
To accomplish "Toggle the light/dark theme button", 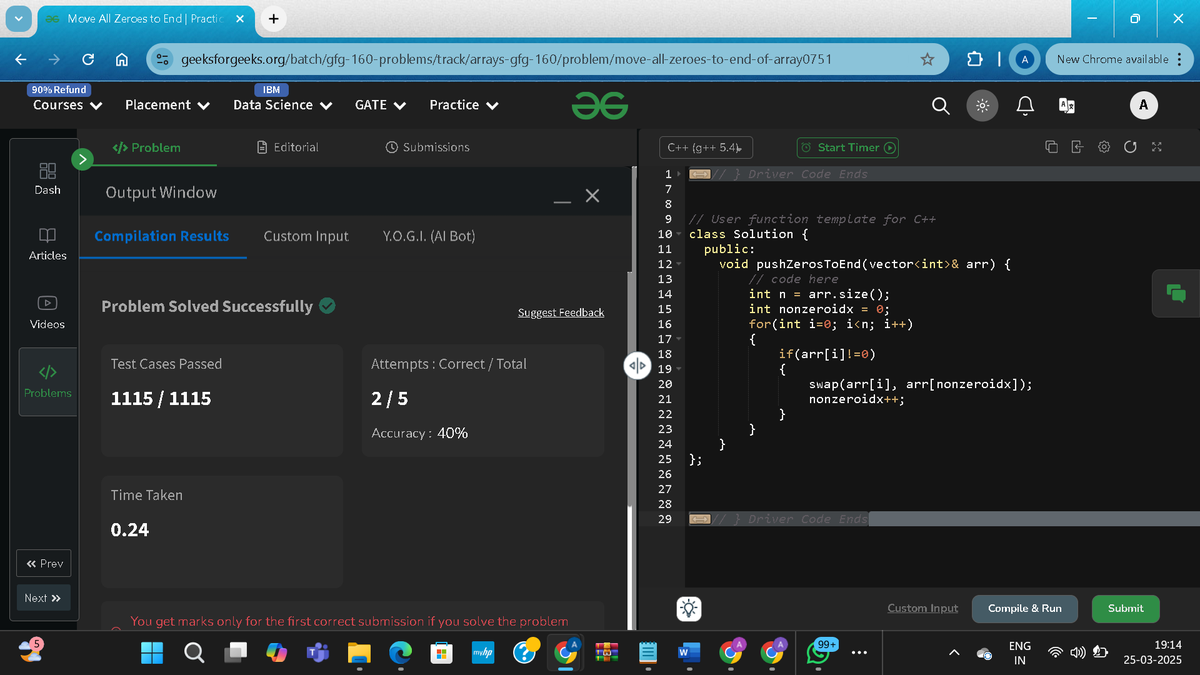I will pos(983,105).
